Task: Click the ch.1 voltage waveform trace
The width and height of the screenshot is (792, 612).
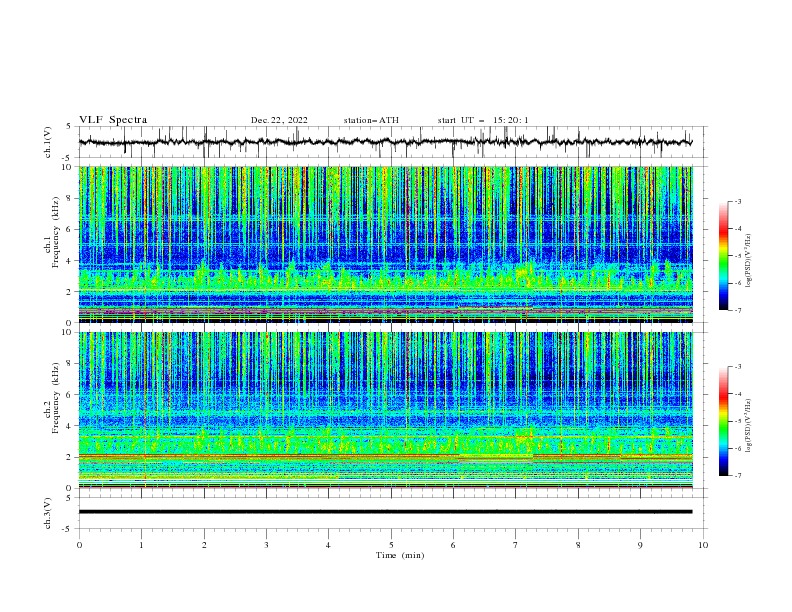Action: point(385,142)
